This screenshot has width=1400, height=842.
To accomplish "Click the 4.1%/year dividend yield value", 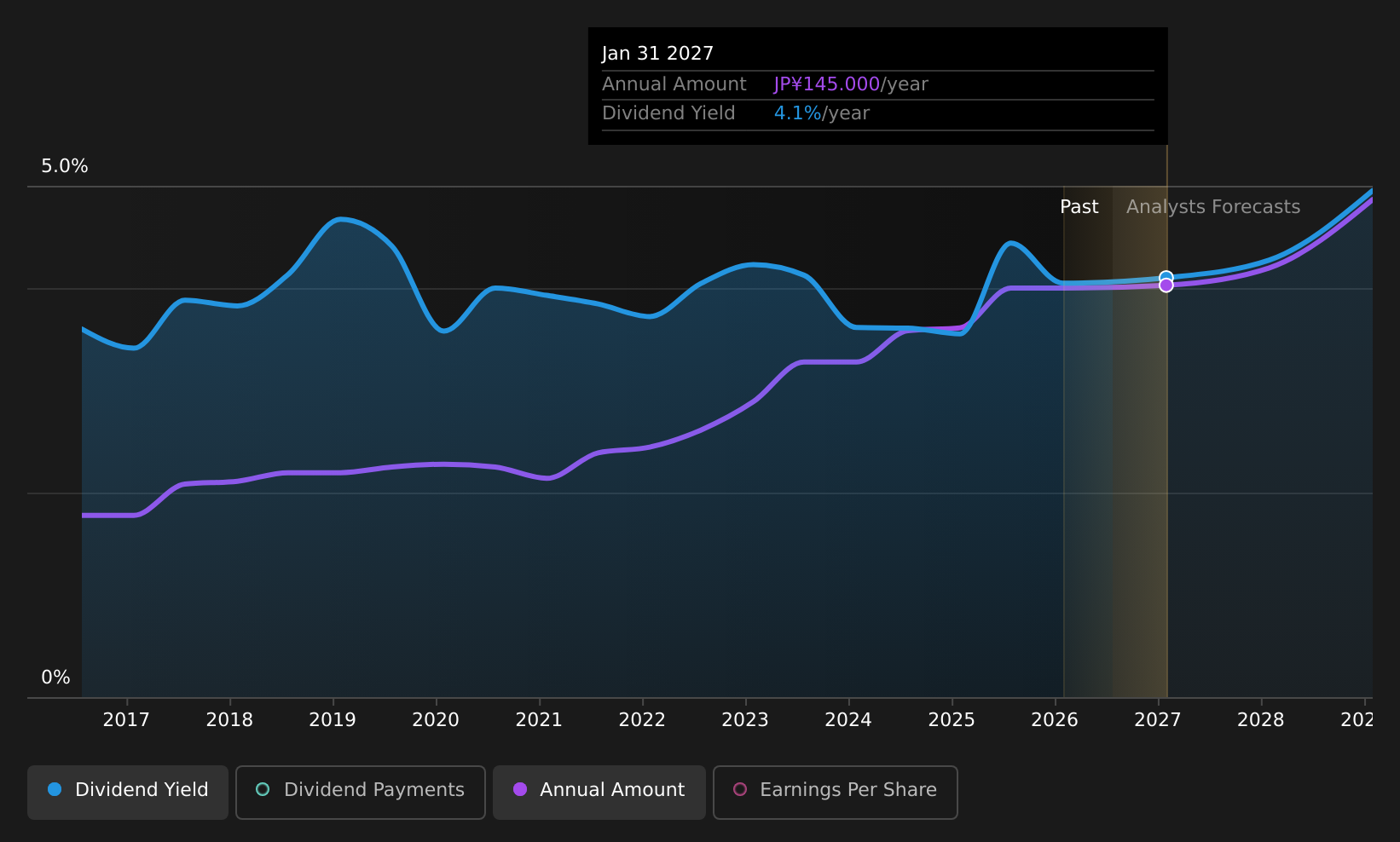I will (822, 113).
